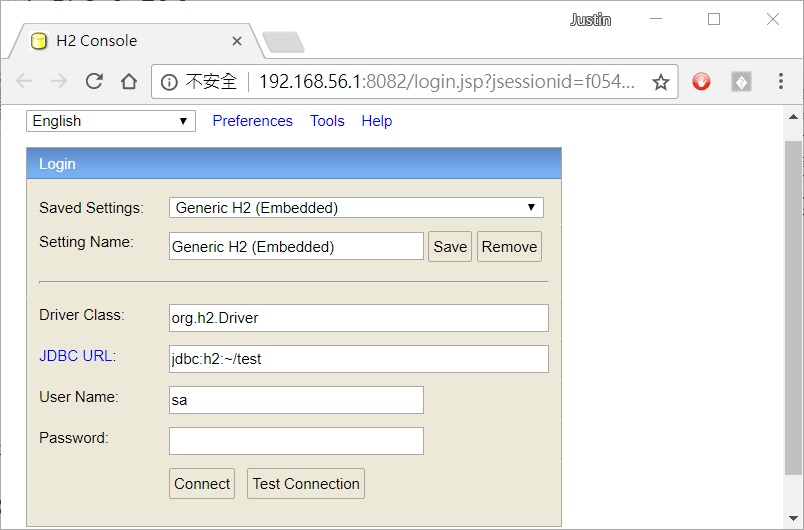This screenshot has height=530, width=804.
Task: Select the H2 Console tab
Action: point(136,41)
